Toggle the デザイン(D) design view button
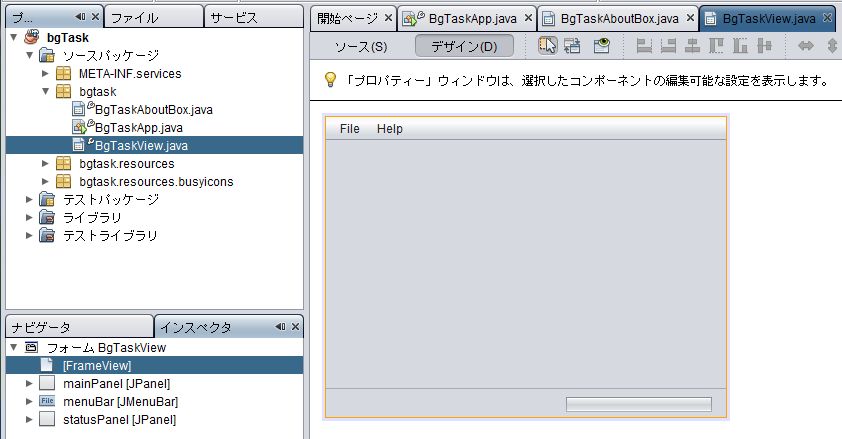The width and height of the screenshot is (842, 439). tap(464, 47)
